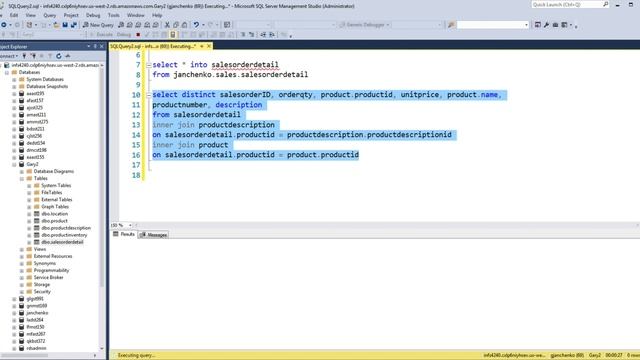Open the View menu
Image resolution: width=640 pixels, height=360 pixels.
pos(31,15)
